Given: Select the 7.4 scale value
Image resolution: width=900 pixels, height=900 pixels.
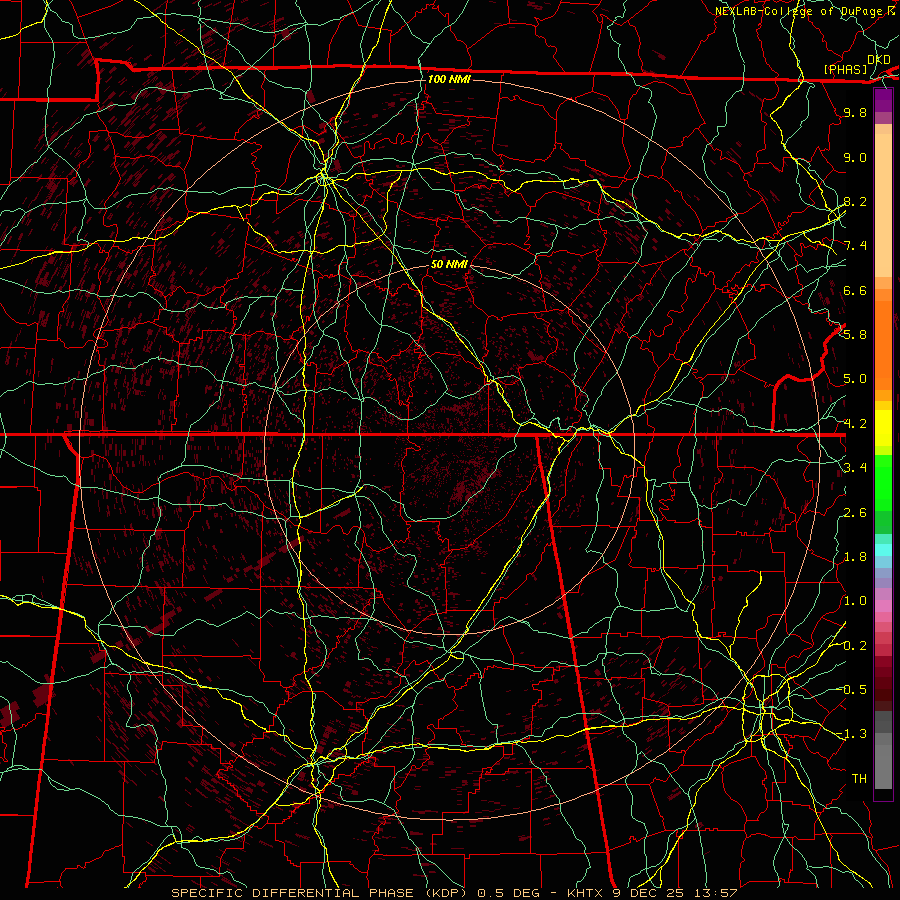Looking at the screenshot, I should [855, 246].
